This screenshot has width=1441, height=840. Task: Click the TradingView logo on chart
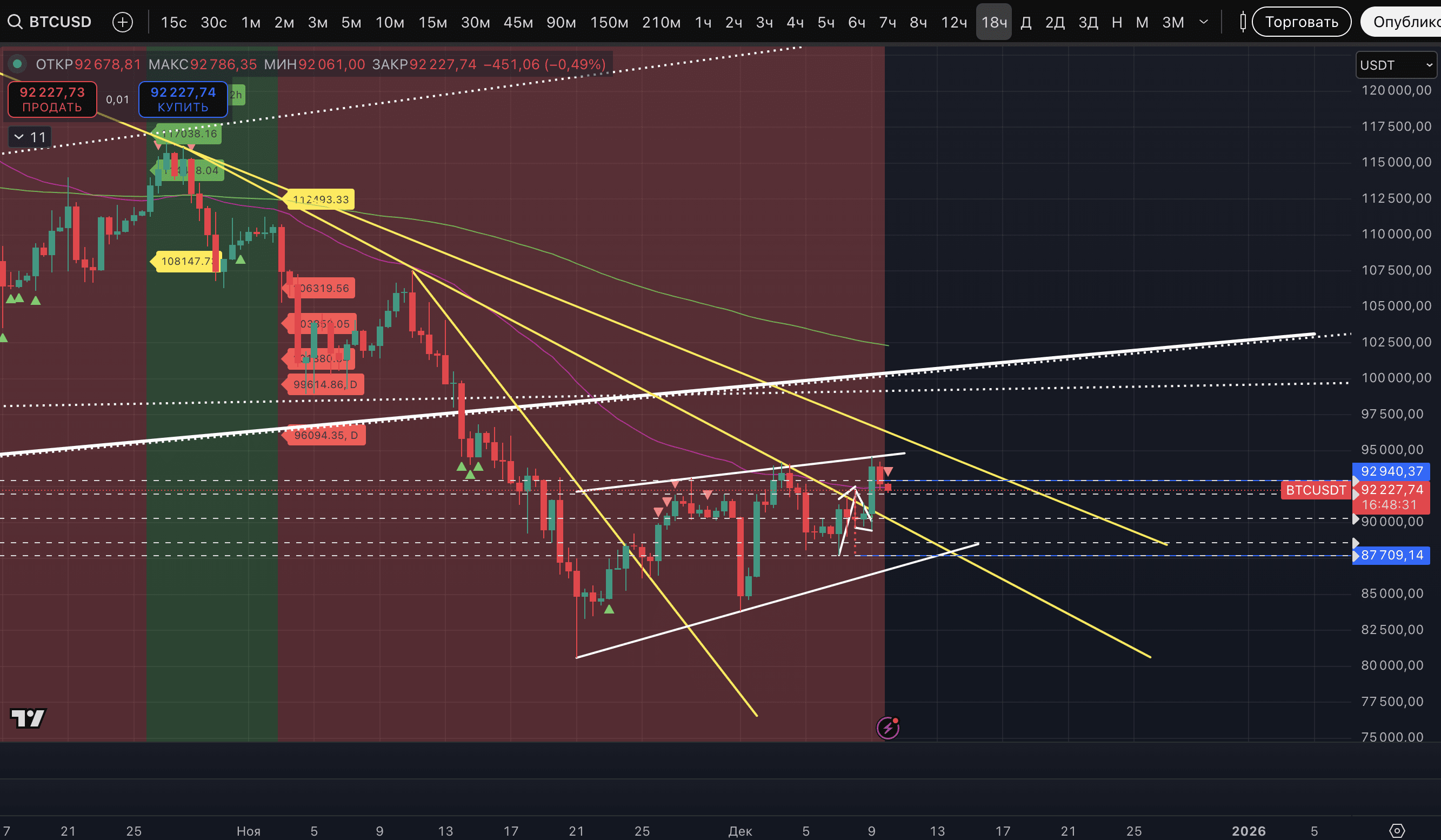[28, 718]
